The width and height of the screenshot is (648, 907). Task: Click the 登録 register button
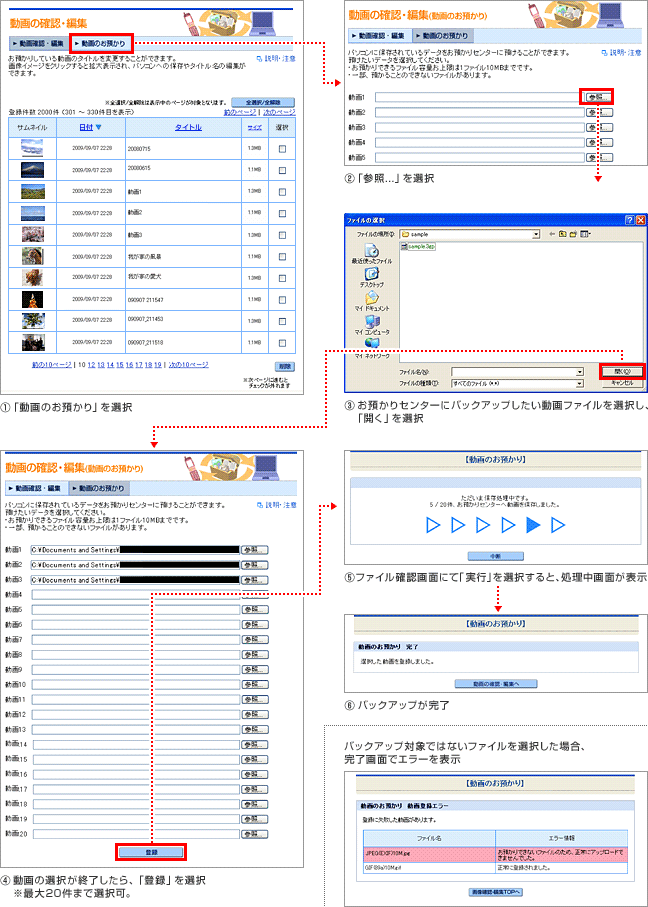pyautogui.click(x=152, y=851)
